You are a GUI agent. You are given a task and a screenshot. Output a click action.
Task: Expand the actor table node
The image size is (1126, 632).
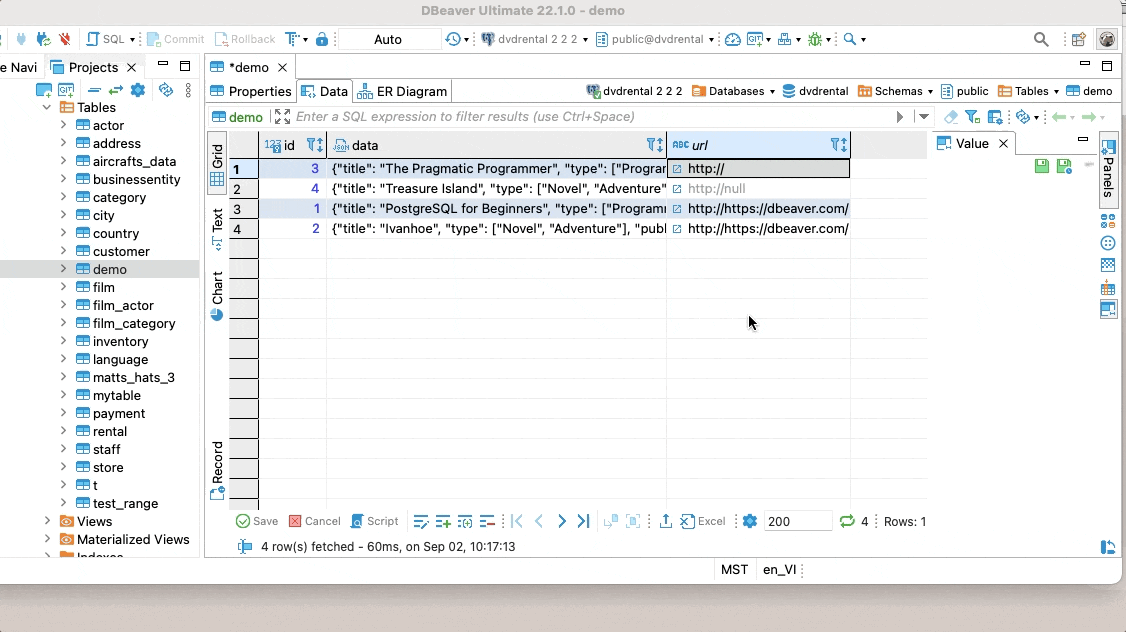(x=63, y=125)
